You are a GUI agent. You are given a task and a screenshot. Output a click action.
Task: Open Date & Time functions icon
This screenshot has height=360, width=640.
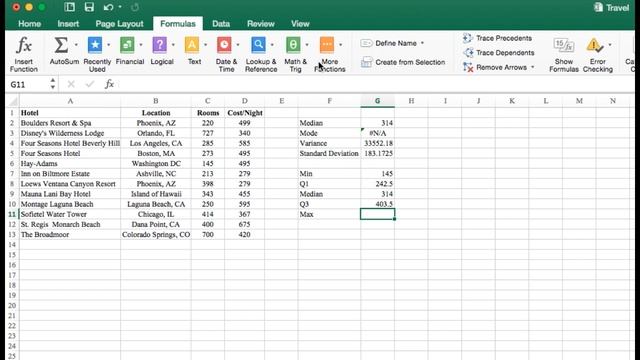(224, 45)
